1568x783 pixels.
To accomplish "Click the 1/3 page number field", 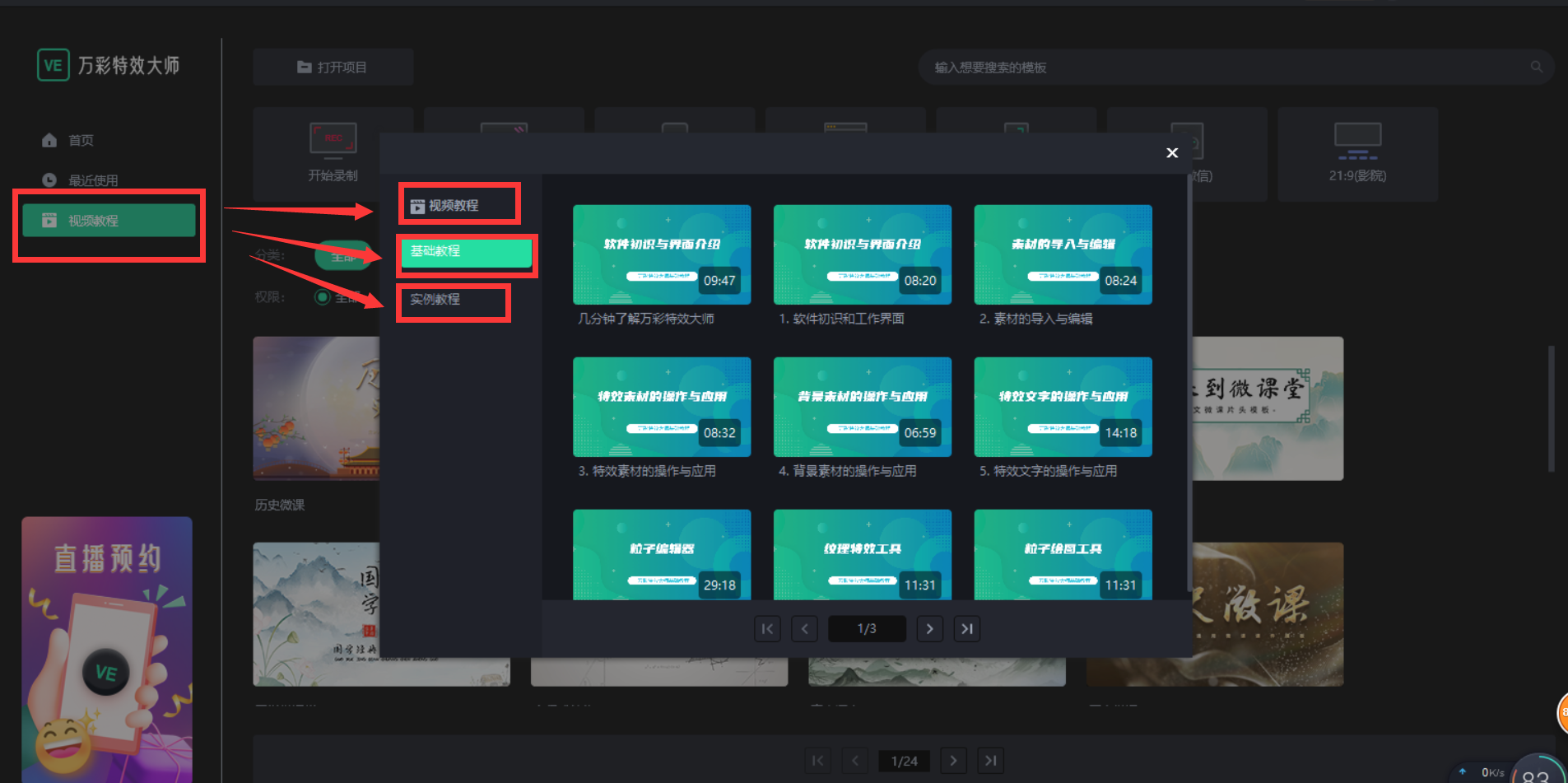I will [867, 629].
